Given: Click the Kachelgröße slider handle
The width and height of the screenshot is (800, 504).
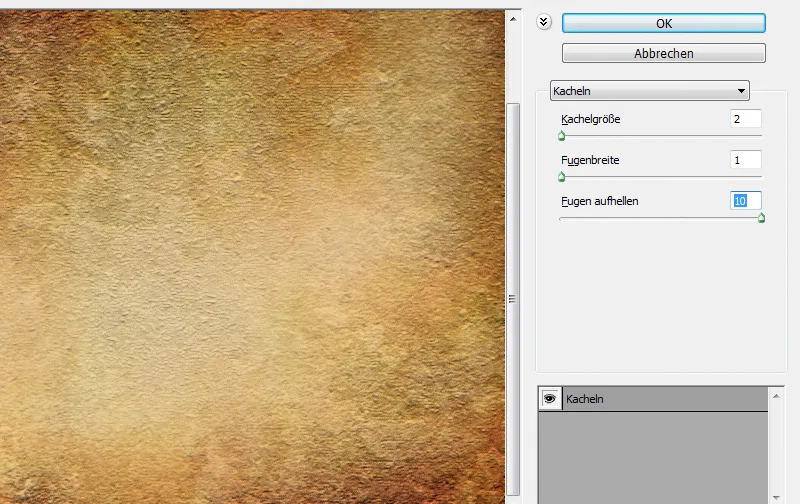Looking at the screenshot, I should click(562, 136).
